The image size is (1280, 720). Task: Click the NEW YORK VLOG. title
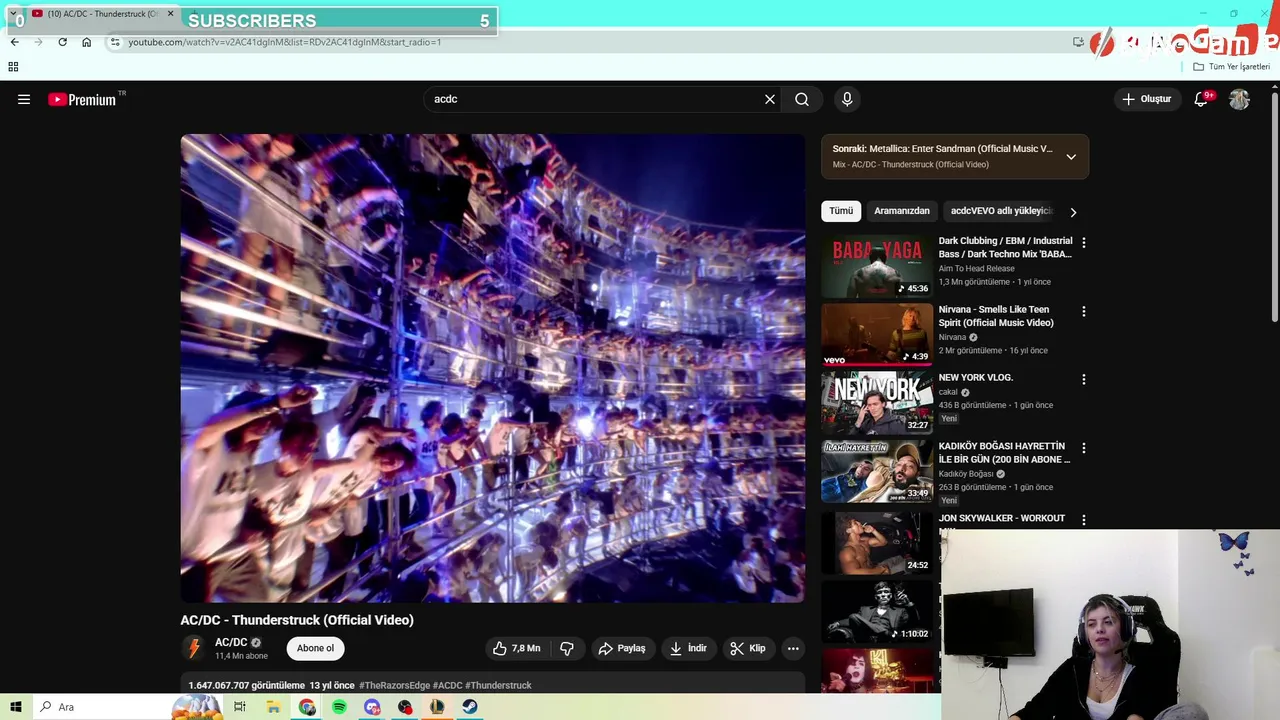pyautogui.click(x=976, y=377)
